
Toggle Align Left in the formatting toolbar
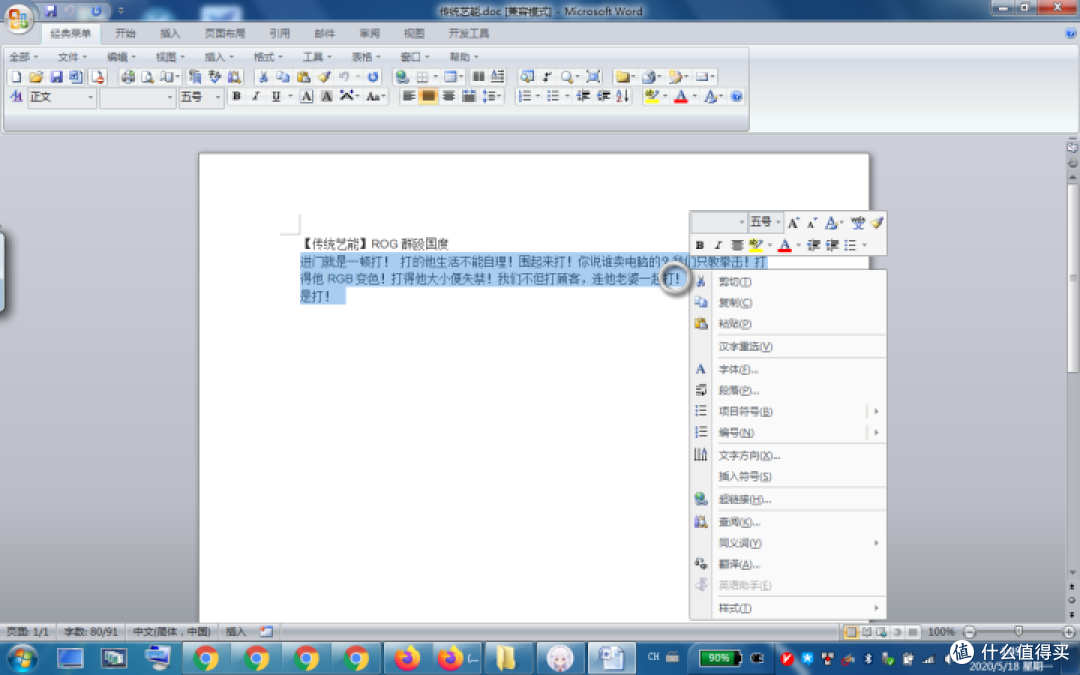coord(408,96)
